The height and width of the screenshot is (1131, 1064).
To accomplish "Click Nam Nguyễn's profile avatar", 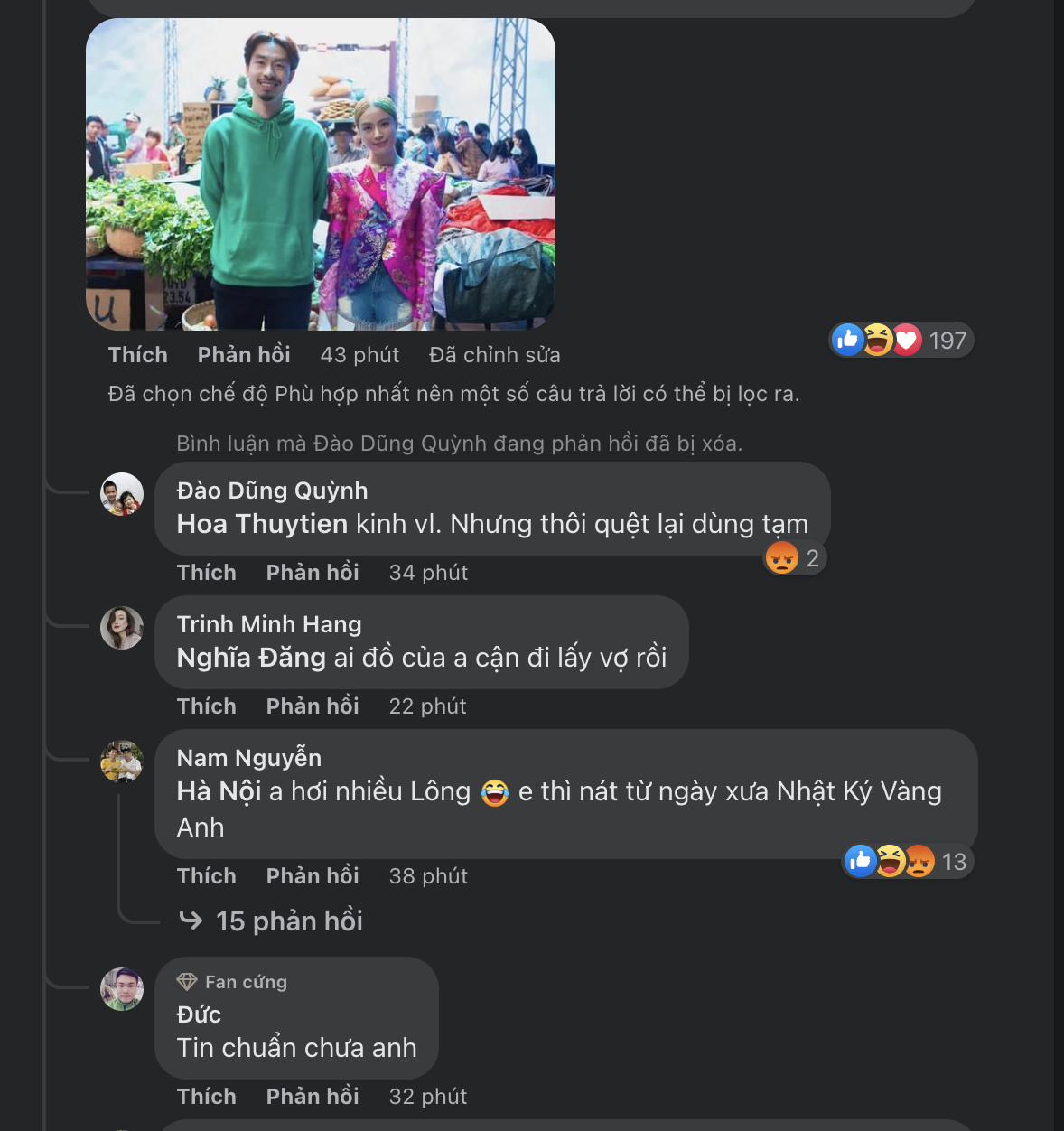I will click(122, 762).
